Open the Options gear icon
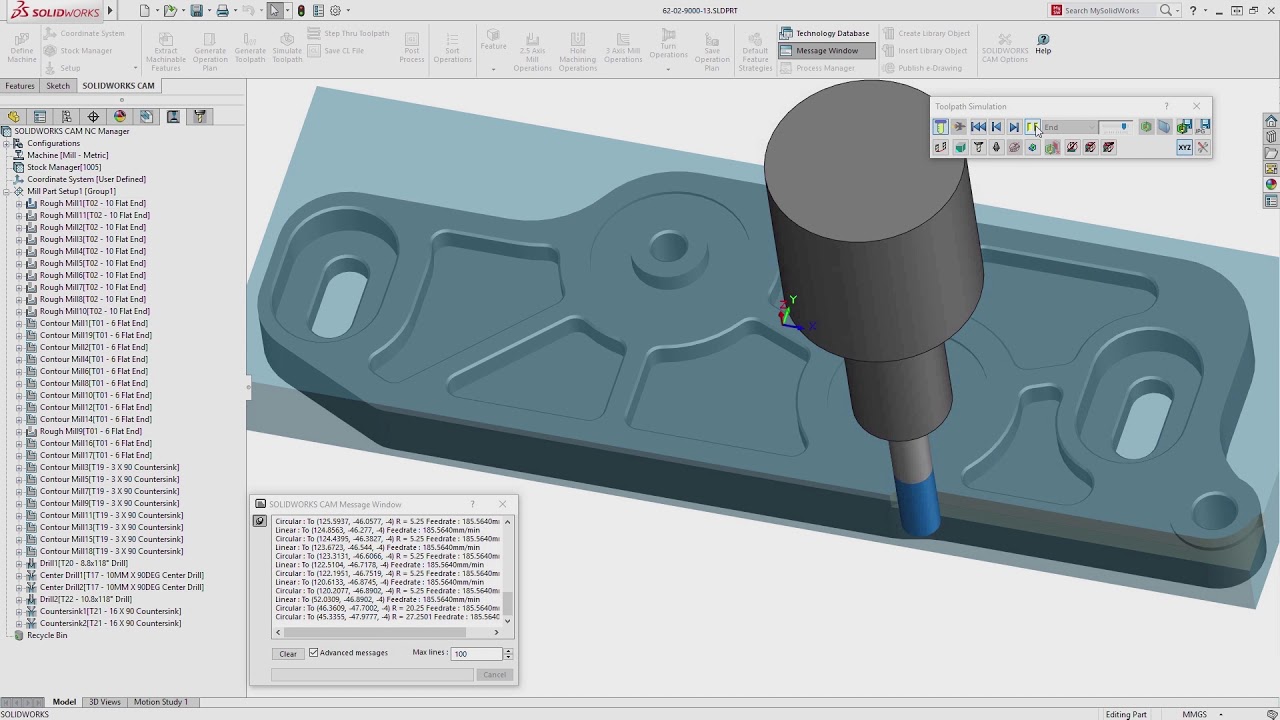The image size is (1280, 720). (x=335, y=10)
